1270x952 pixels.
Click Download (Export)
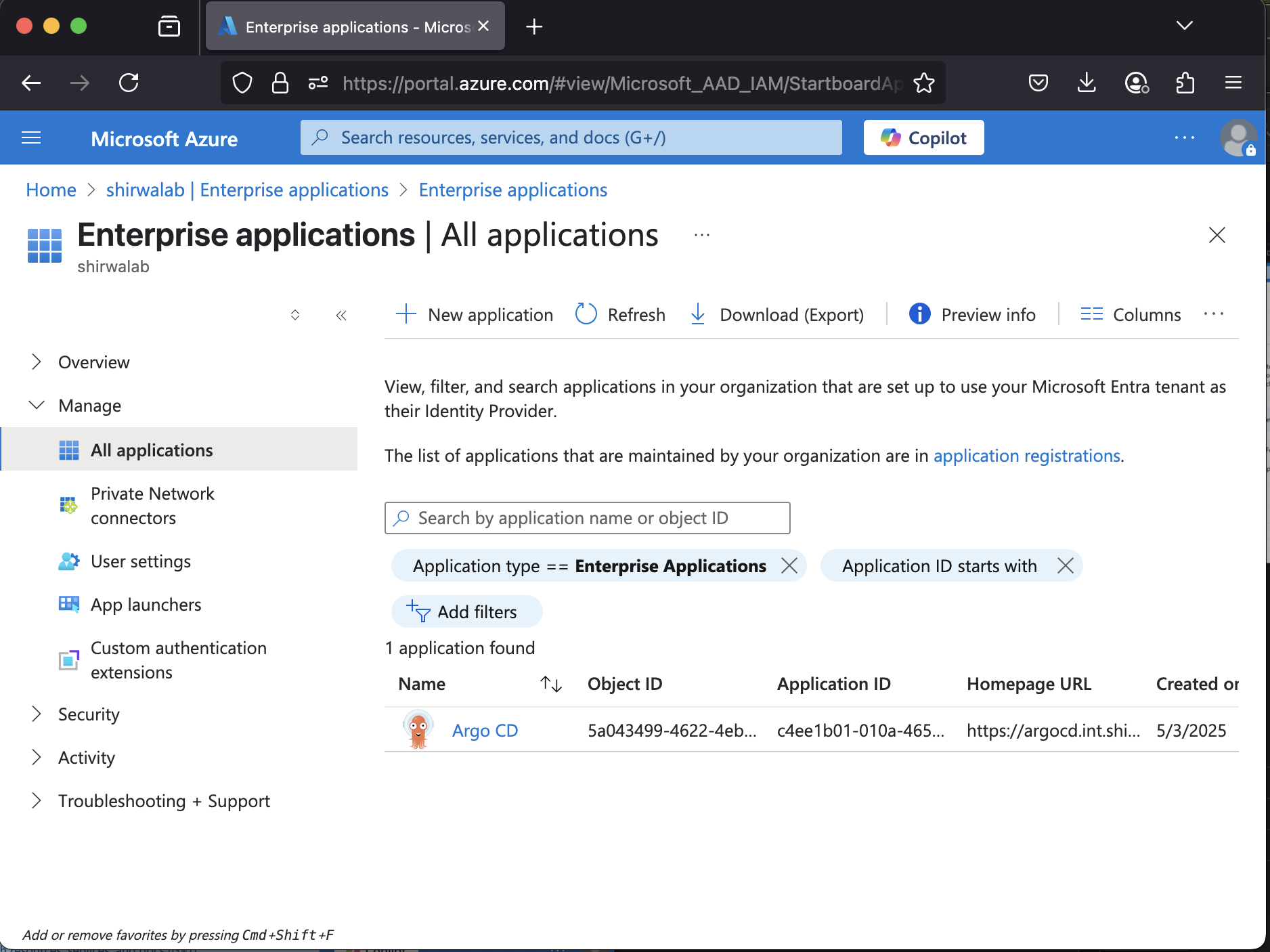(776, 315)
